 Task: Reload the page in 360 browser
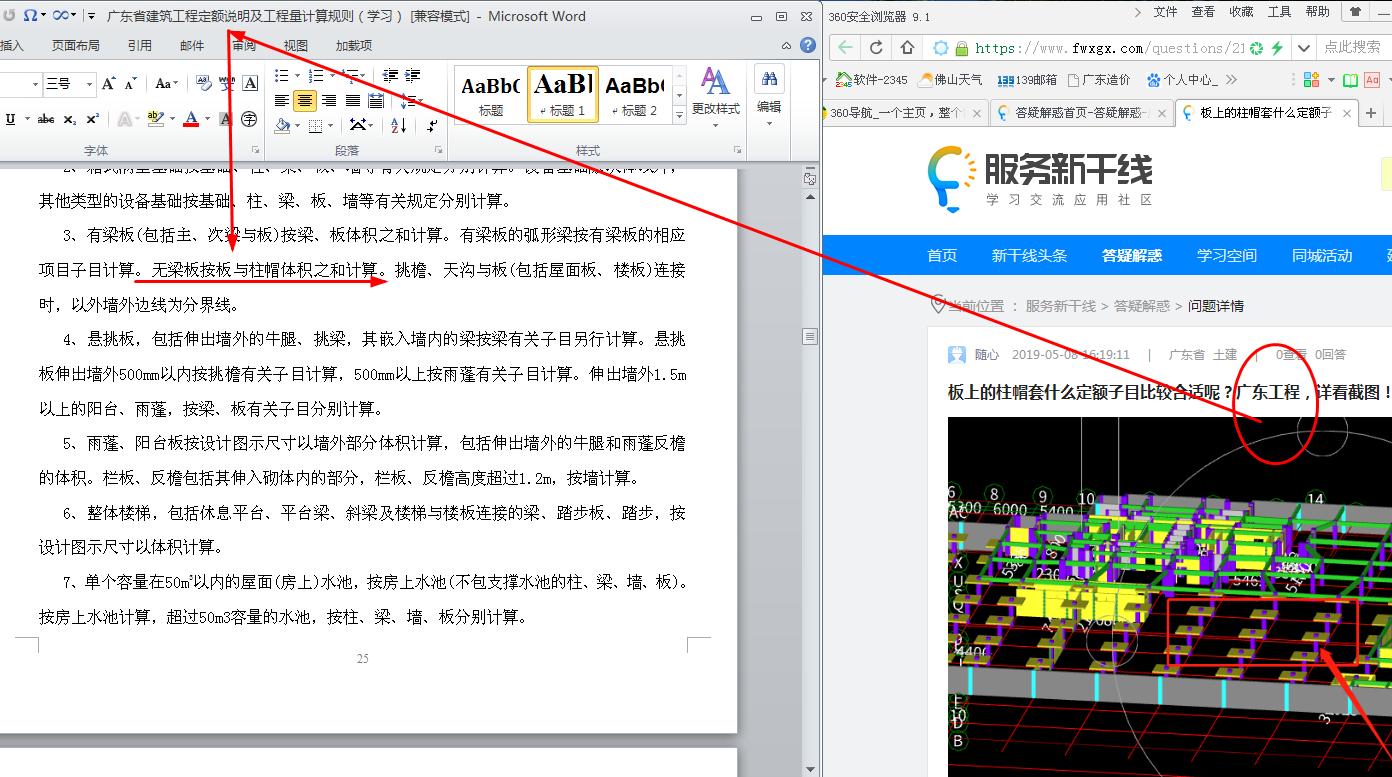coord(876,47)
